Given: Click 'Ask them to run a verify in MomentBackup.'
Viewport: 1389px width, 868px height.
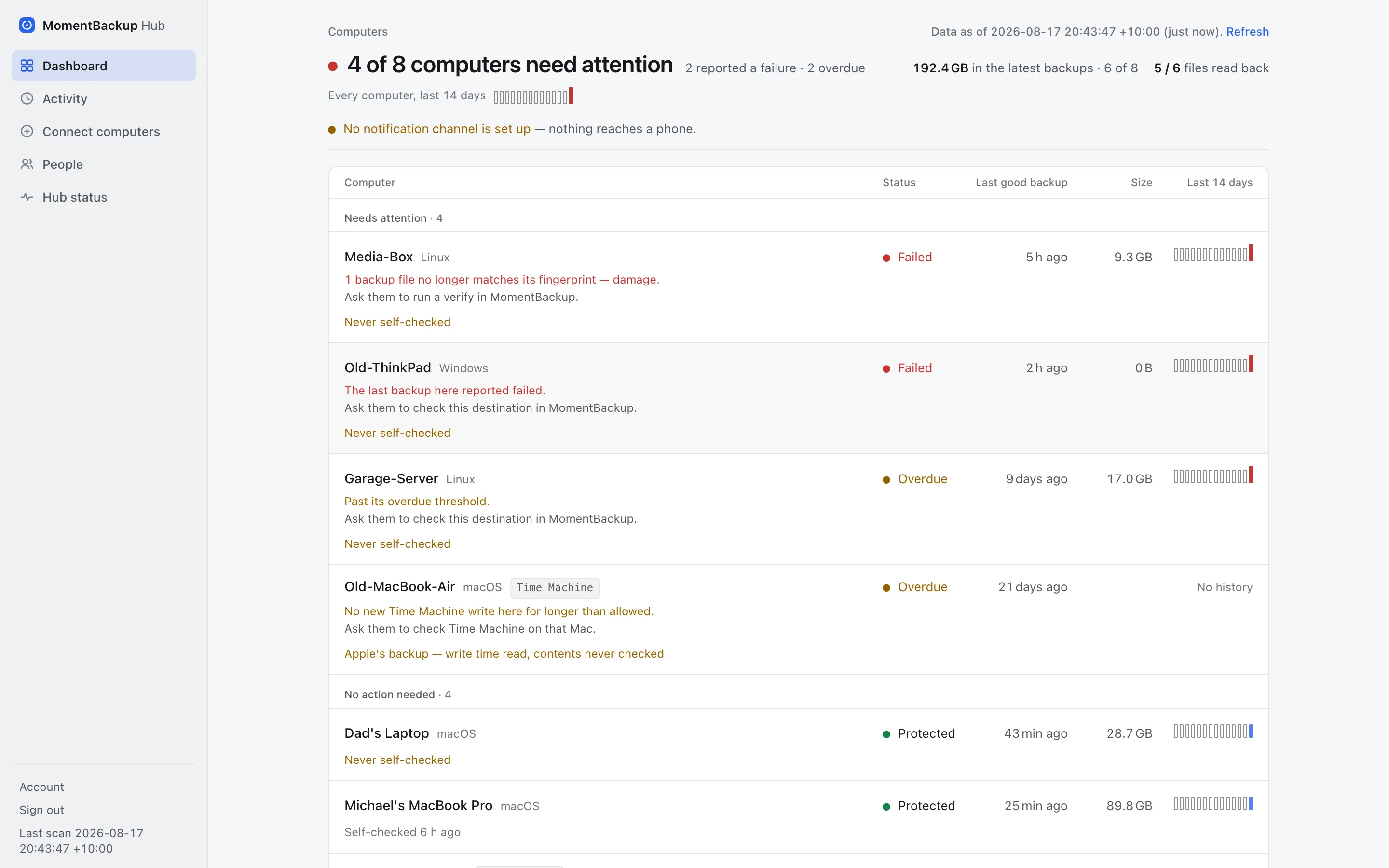Looking at the screenshot, I should click(461, 297).
